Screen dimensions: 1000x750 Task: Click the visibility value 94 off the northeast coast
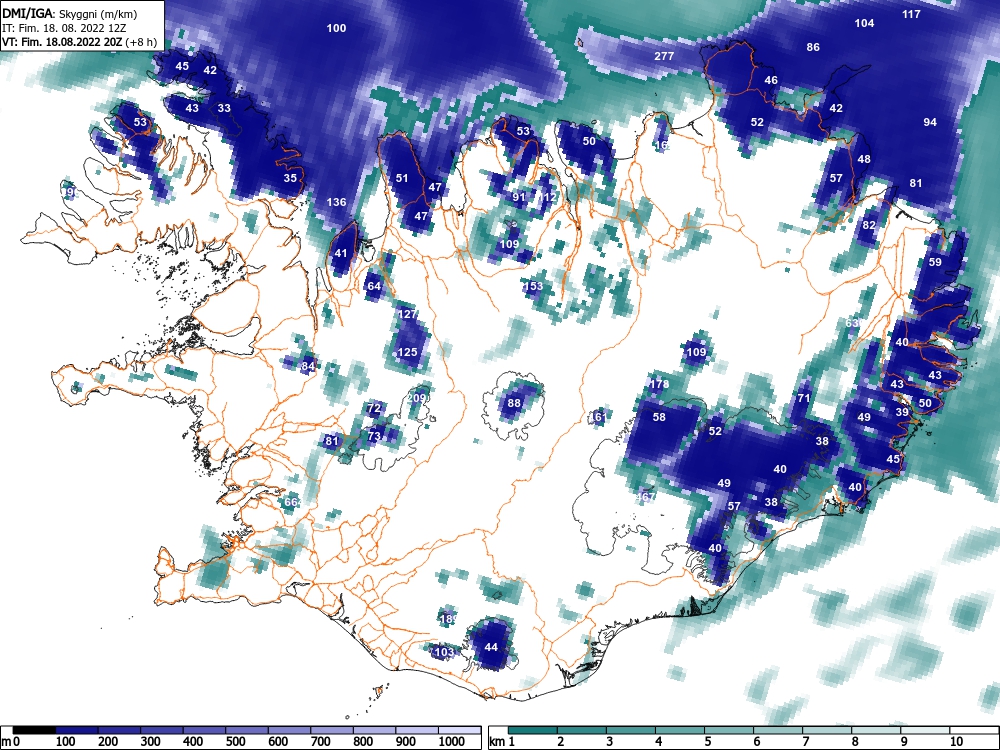click(930, 122)
